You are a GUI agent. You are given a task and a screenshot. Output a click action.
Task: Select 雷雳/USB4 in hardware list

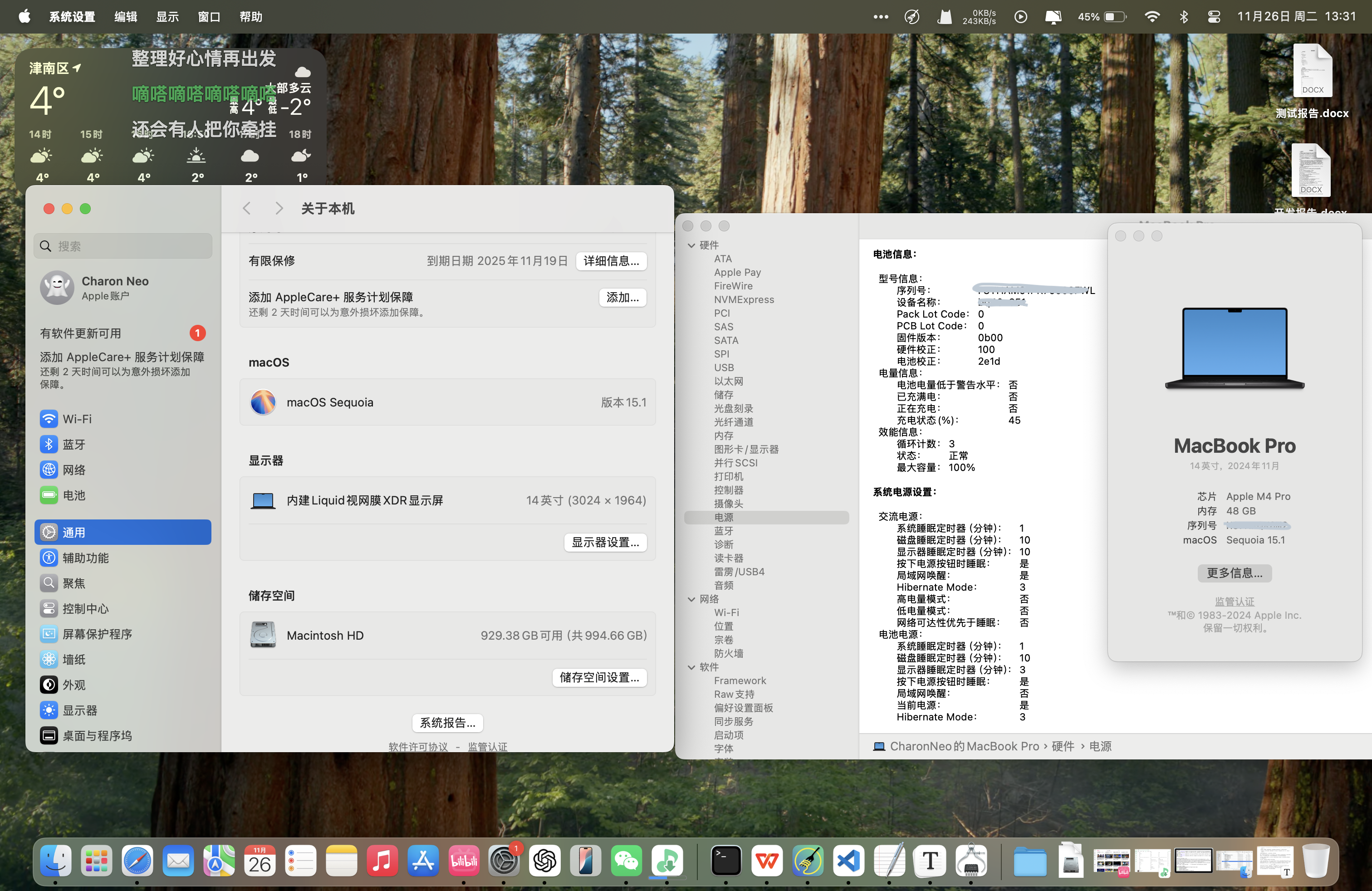739,572
